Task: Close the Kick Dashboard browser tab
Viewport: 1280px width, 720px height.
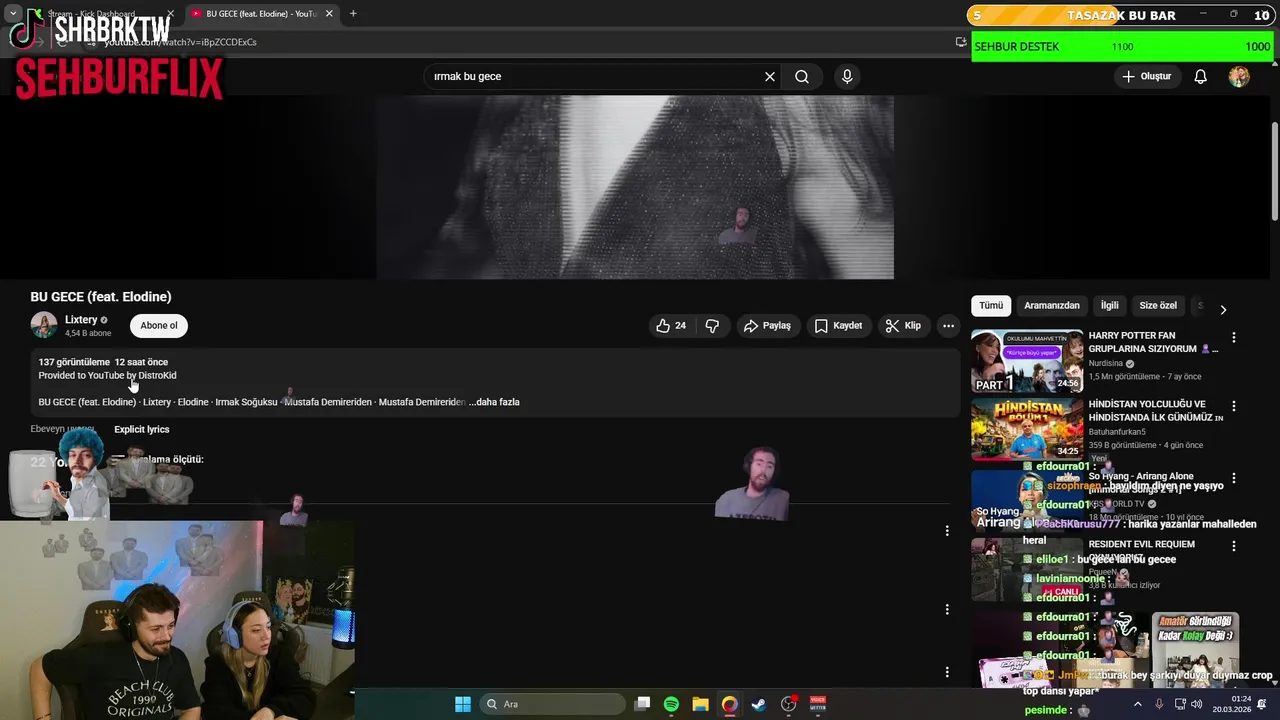Action: pos(170,14)
